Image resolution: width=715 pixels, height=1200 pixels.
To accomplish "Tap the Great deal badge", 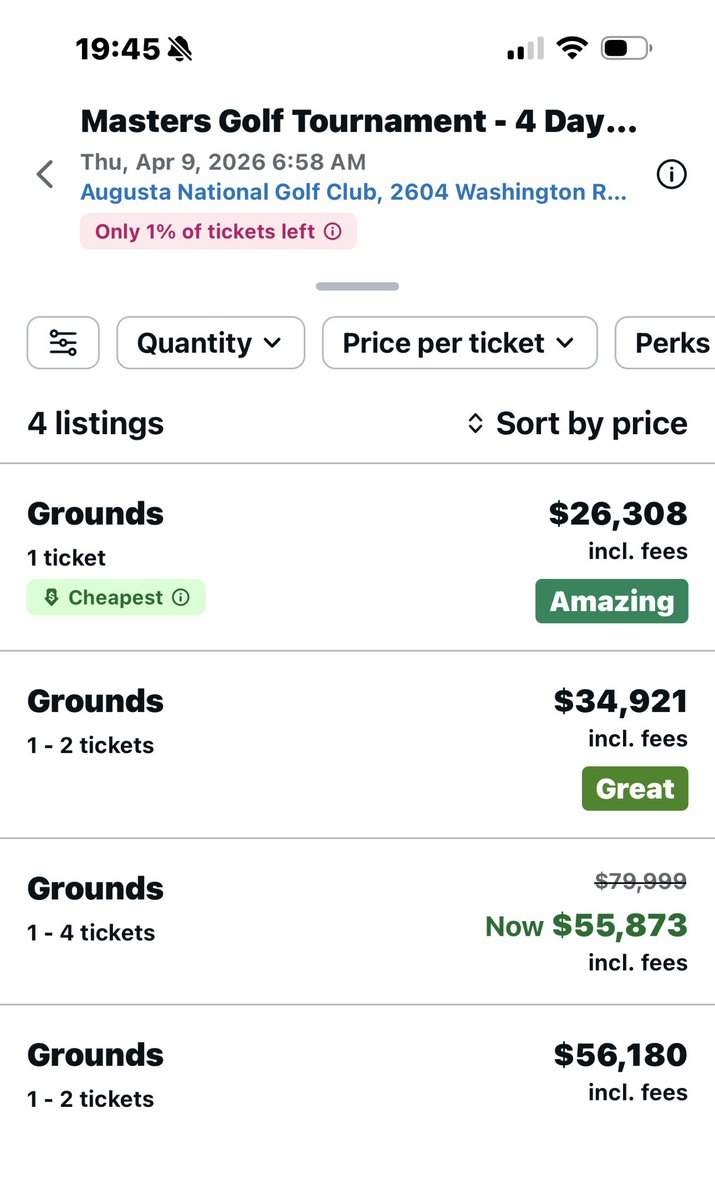I will (x=635, y=788).
